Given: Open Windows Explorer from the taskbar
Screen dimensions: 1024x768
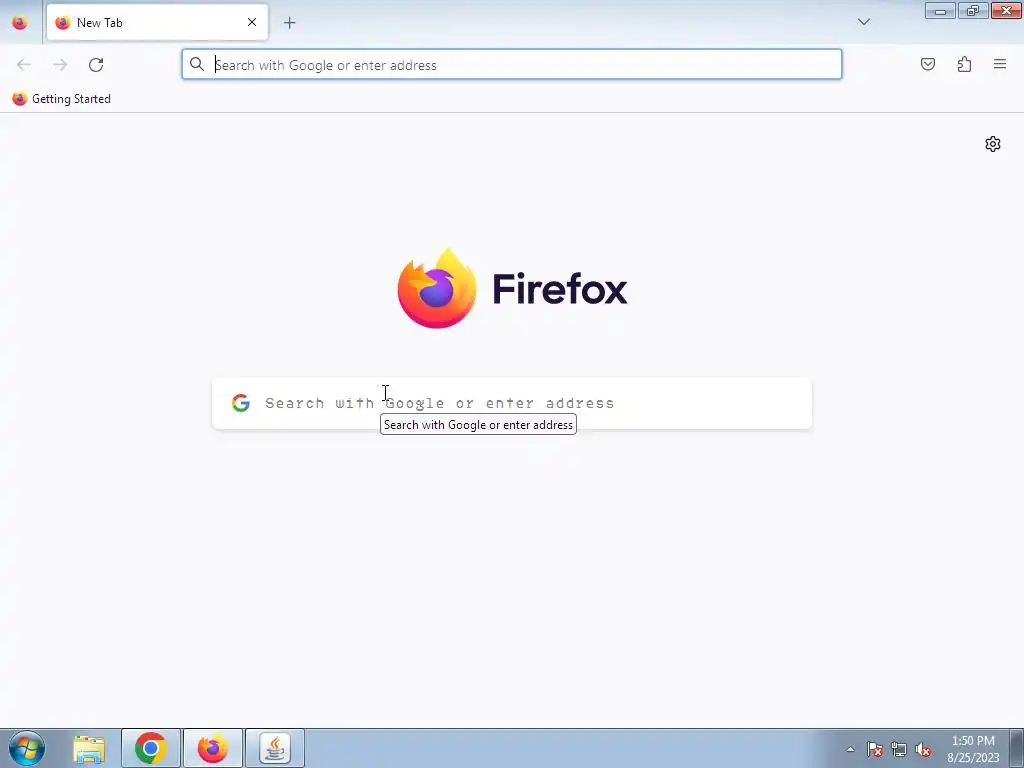Looking at the screenshot, I should 89,748.
